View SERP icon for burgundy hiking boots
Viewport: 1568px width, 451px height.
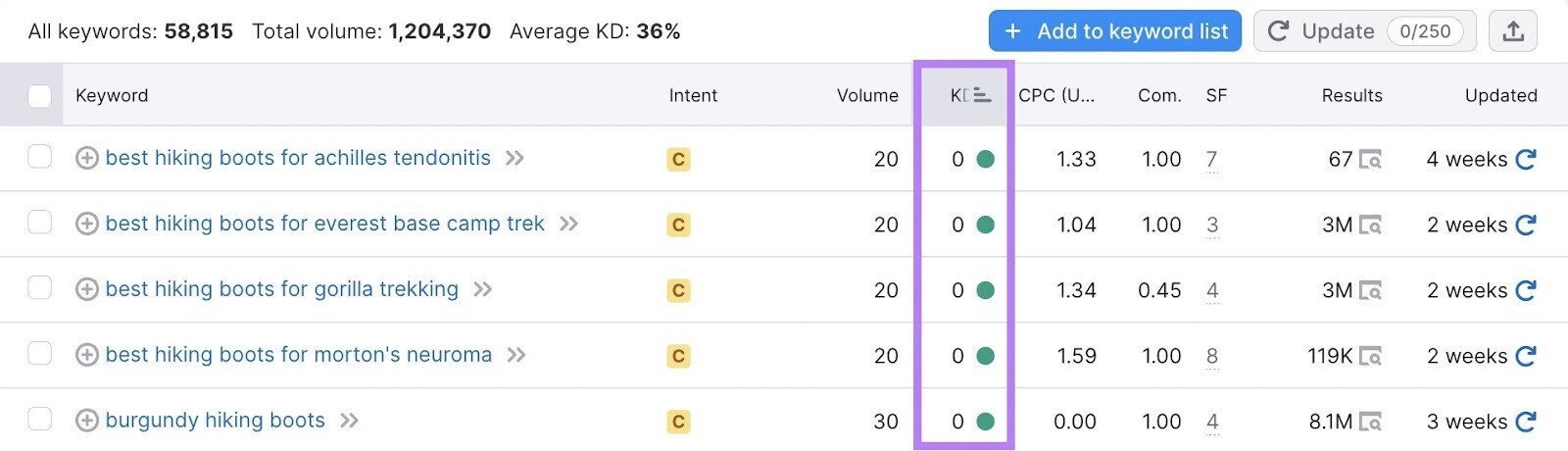coord(1370,423)
